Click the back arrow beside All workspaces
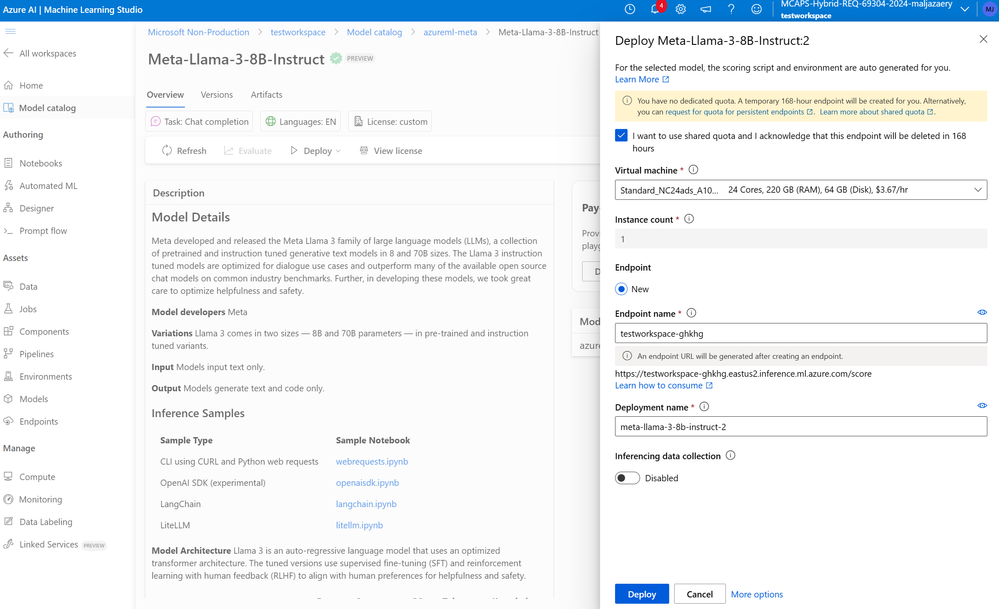Screen dimensions: 999x609 8,54
